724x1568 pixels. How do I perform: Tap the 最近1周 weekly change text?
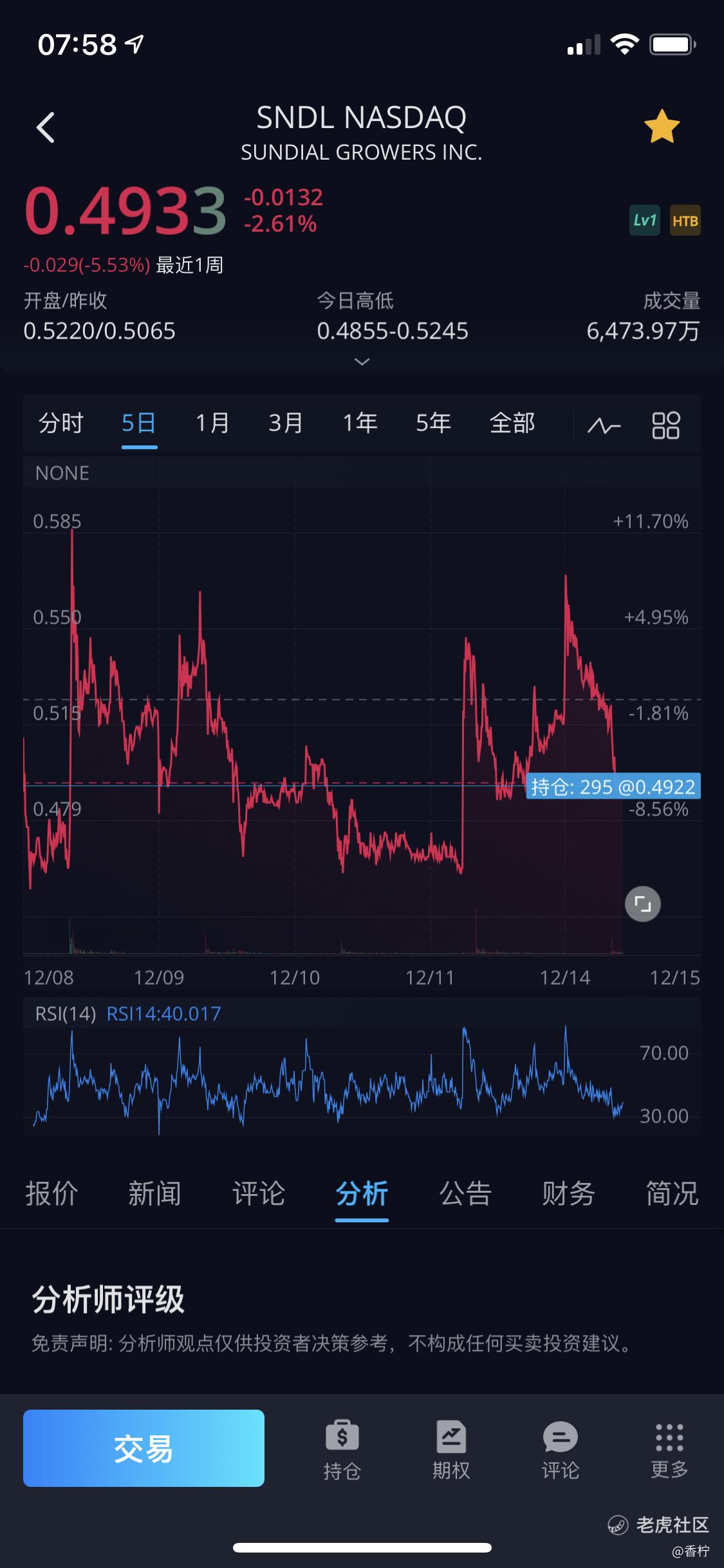(x=190, y=265)
